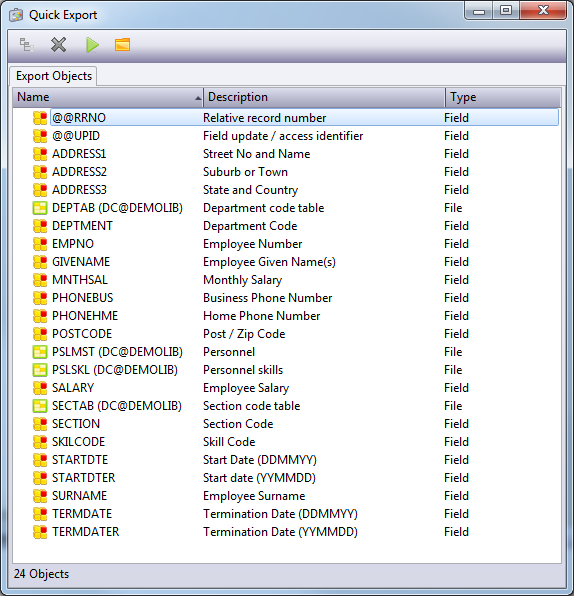Open the orange folder toolbar icon

(122, 45)
